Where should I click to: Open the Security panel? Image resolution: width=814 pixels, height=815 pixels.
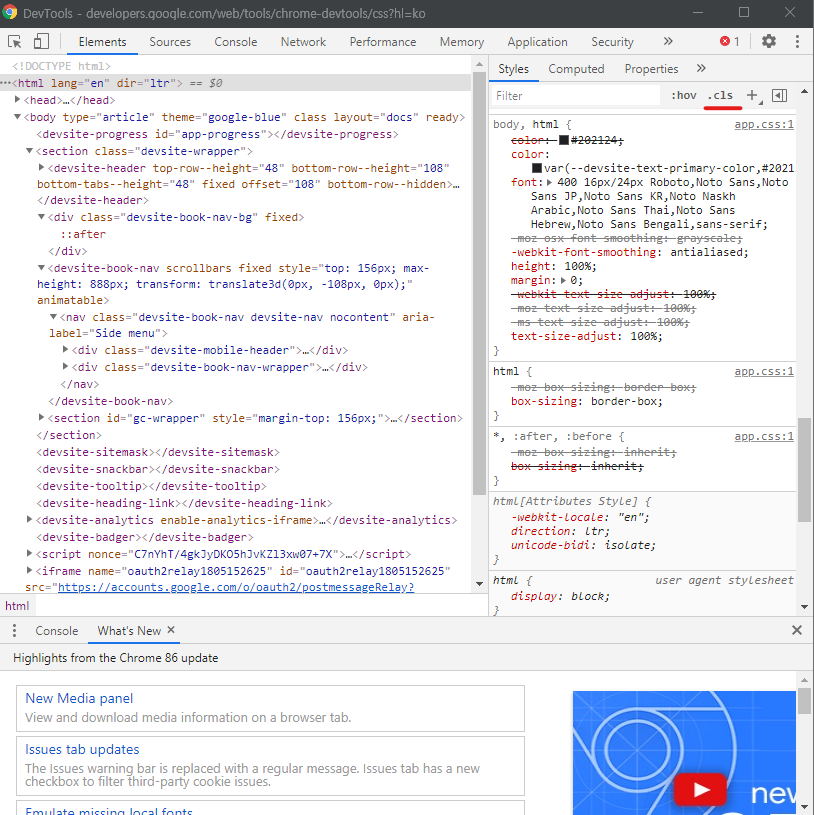(x=612, y=42)
